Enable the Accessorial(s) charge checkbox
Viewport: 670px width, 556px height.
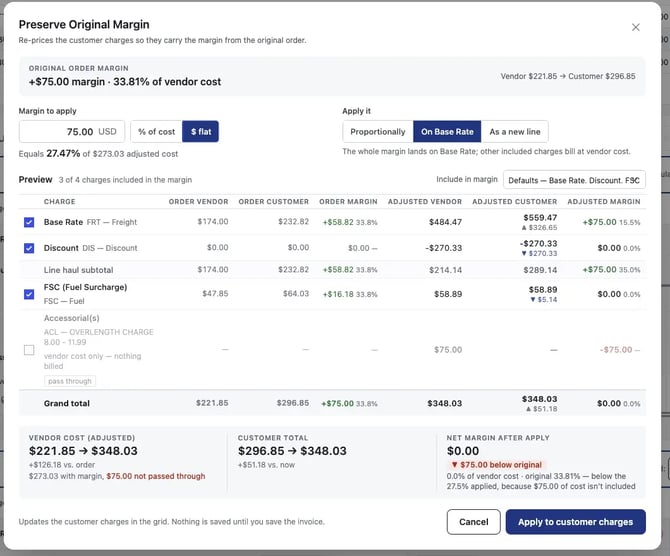(29, 350)
